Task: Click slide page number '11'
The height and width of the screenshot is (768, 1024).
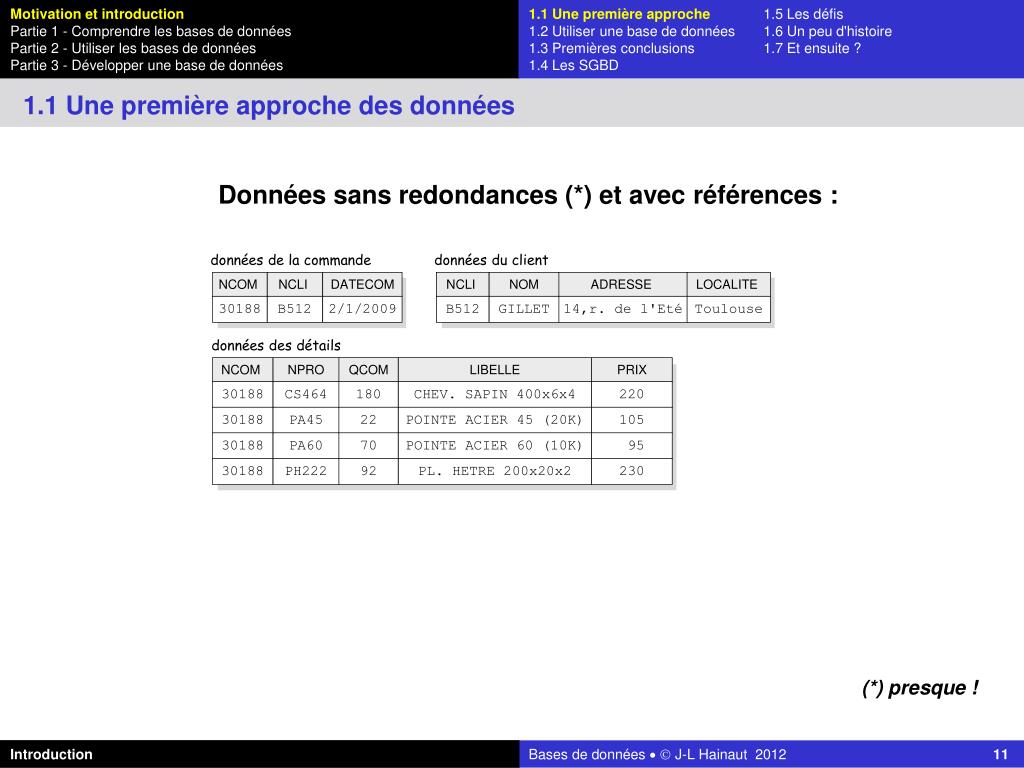Action: 1000,755
